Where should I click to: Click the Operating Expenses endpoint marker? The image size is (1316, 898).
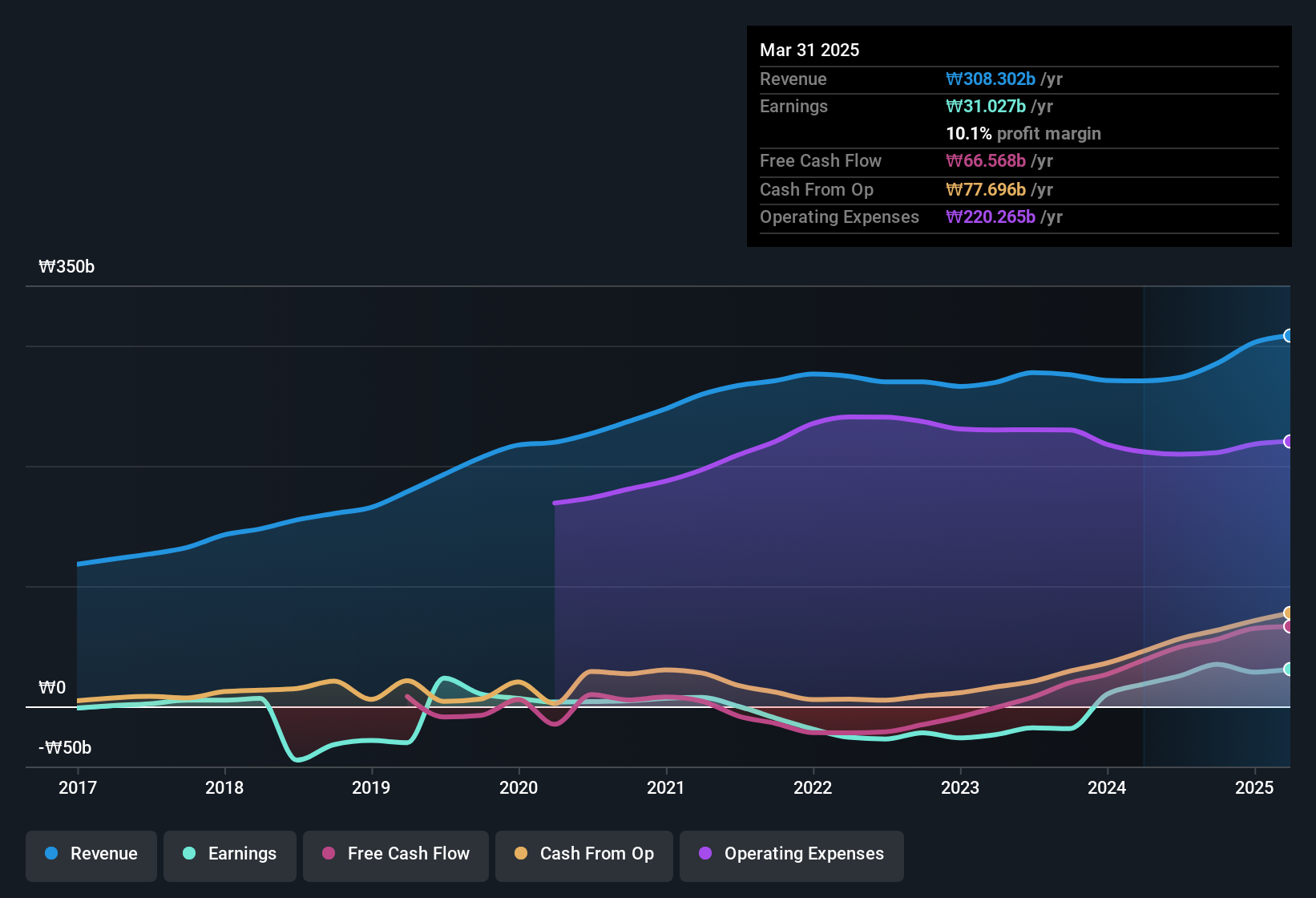pyautogui.click(x=1289, y=442)
